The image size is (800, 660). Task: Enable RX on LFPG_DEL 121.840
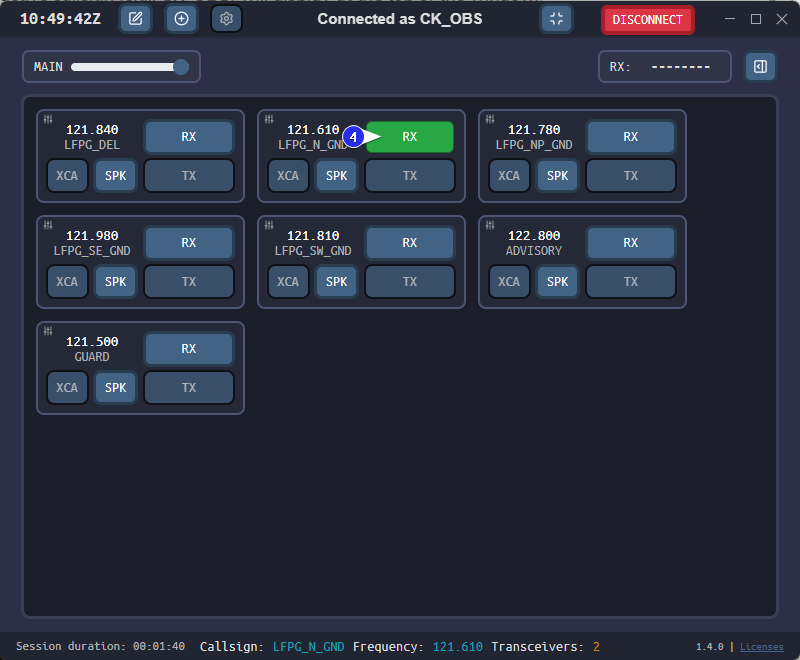(x=189, y=137)
